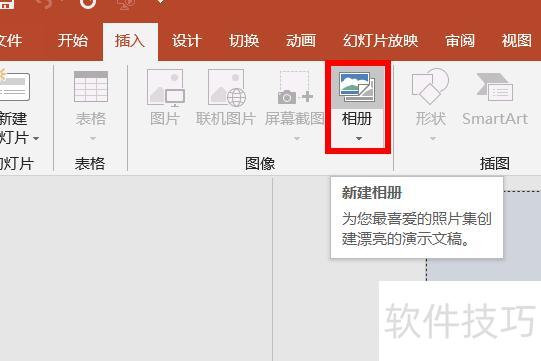The width and height of the screenshot is (541, 361).
Task: Click the Table (表格) grid icon
Action: [91, 86]
